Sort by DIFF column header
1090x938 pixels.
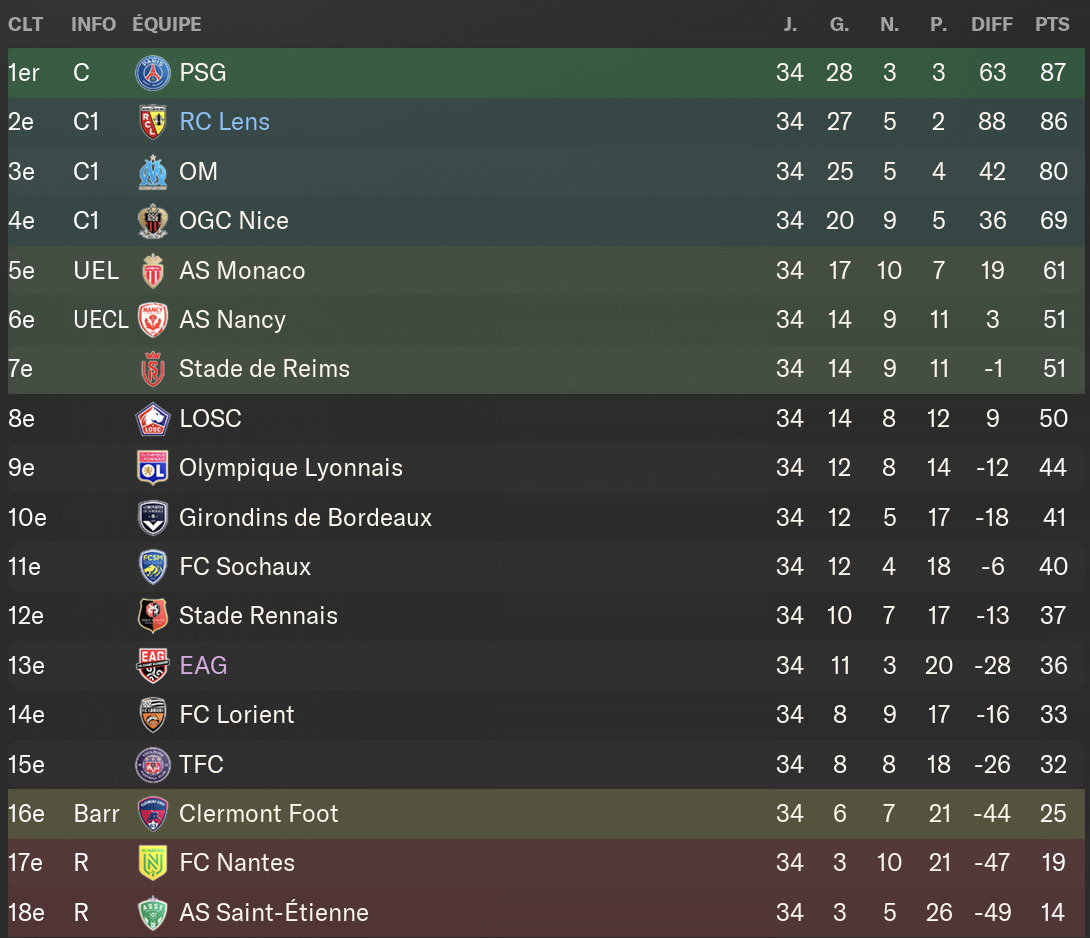click(x=991, y=24)
